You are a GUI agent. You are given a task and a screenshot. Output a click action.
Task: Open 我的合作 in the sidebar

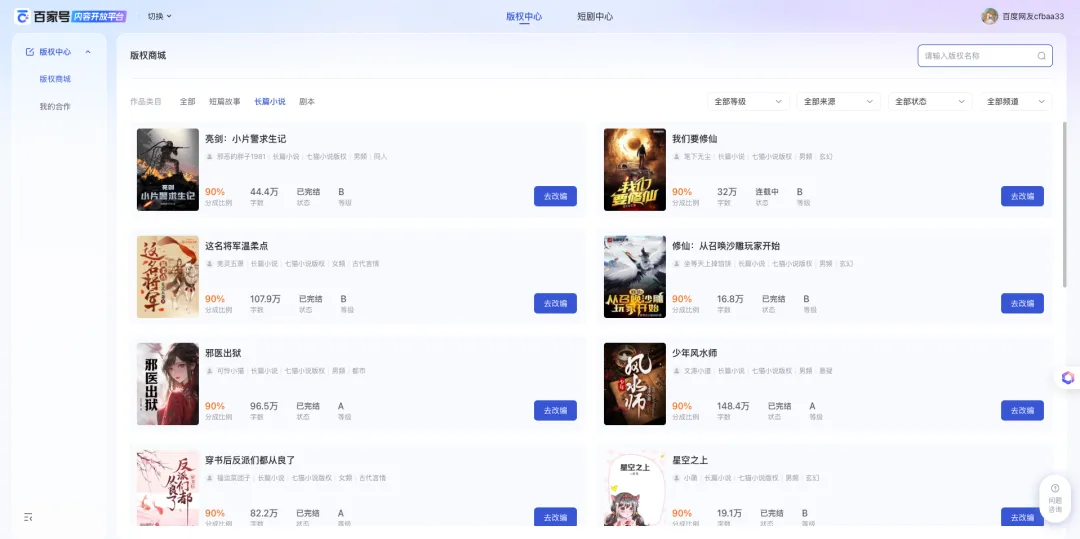[55, 106]
